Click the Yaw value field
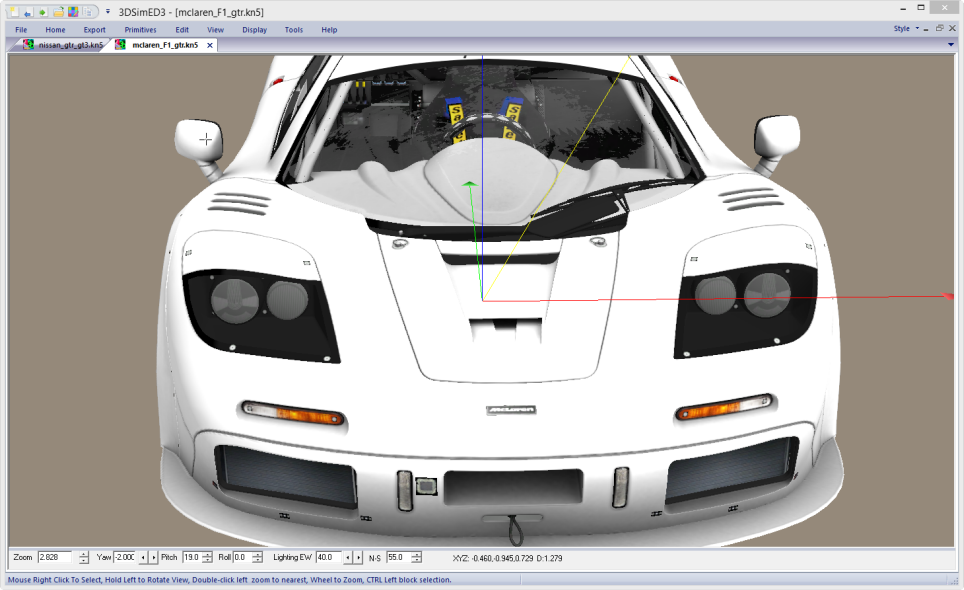This screenshot has height=590, width=964. 125,557
